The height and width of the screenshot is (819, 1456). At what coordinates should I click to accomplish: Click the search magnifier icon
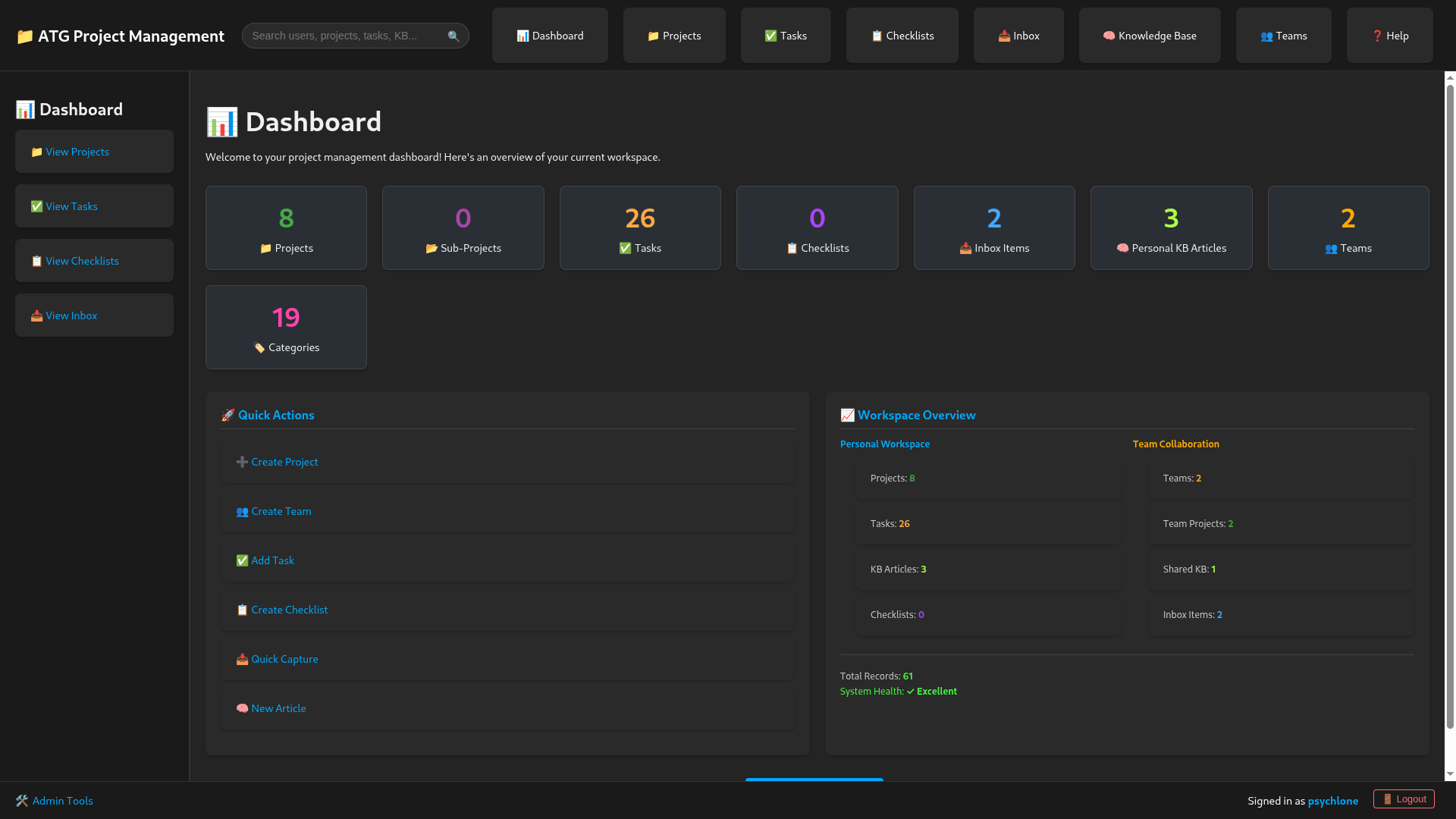pyautogui.click(x=453, y=36)
